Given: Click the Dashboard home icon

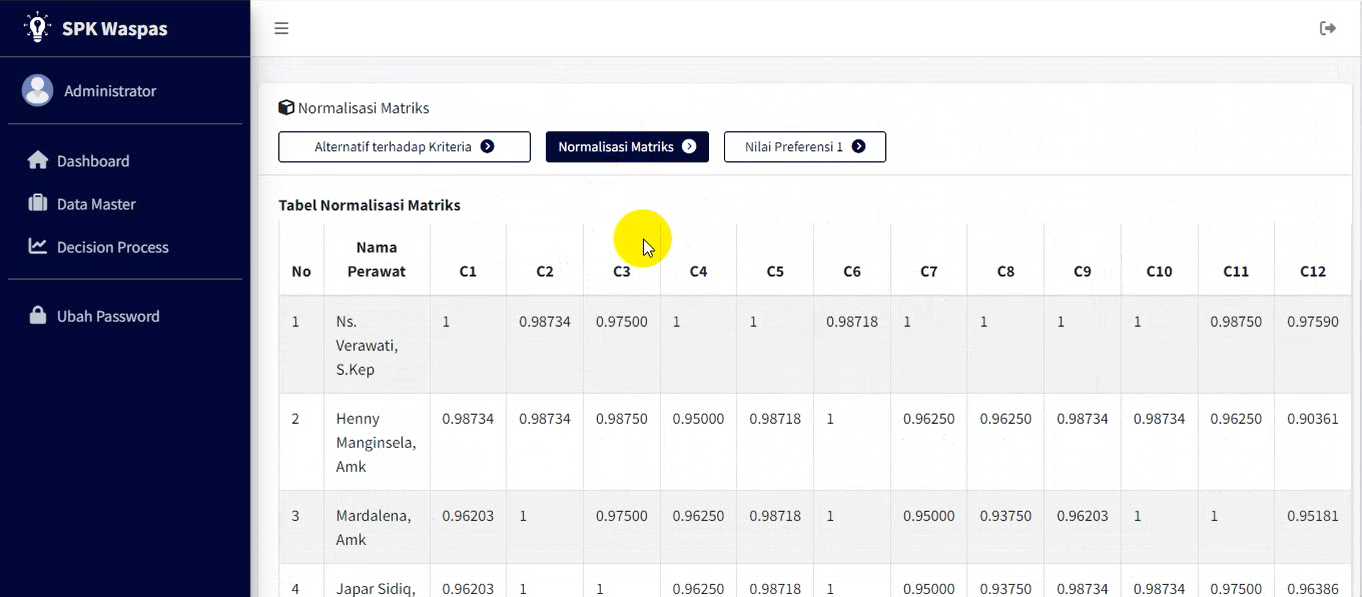Looking at the screenshot, I should pos(38,160).
